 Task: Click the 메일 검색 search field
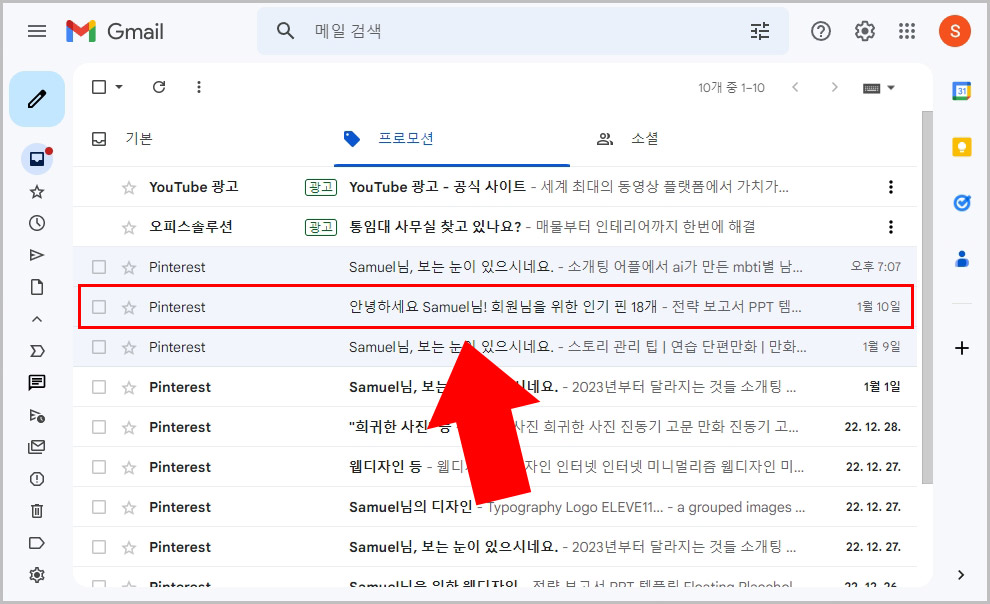coord(522,31)
